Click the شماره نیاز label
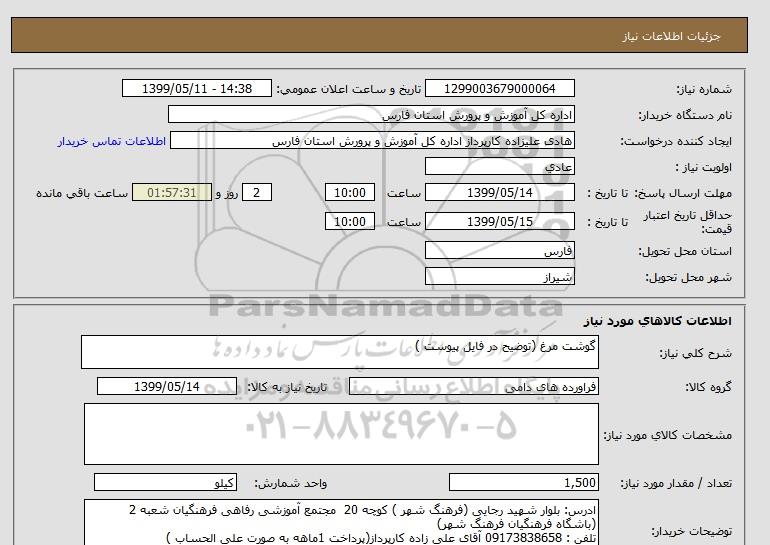This screenshot has width=770, height=545. (x=704, y=89)
